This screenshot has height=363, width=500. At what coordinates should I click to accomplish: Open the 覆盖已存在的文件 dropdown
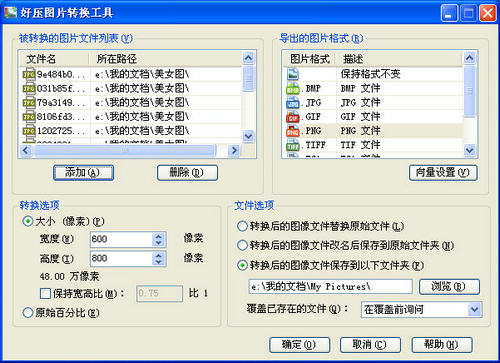pos(474,310)
